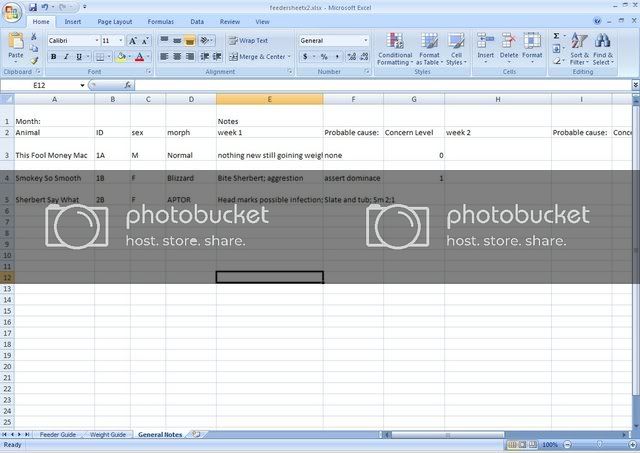The image size is (640, 453).
Task: Toggle Bold formatting
Action: click(53, 57)
